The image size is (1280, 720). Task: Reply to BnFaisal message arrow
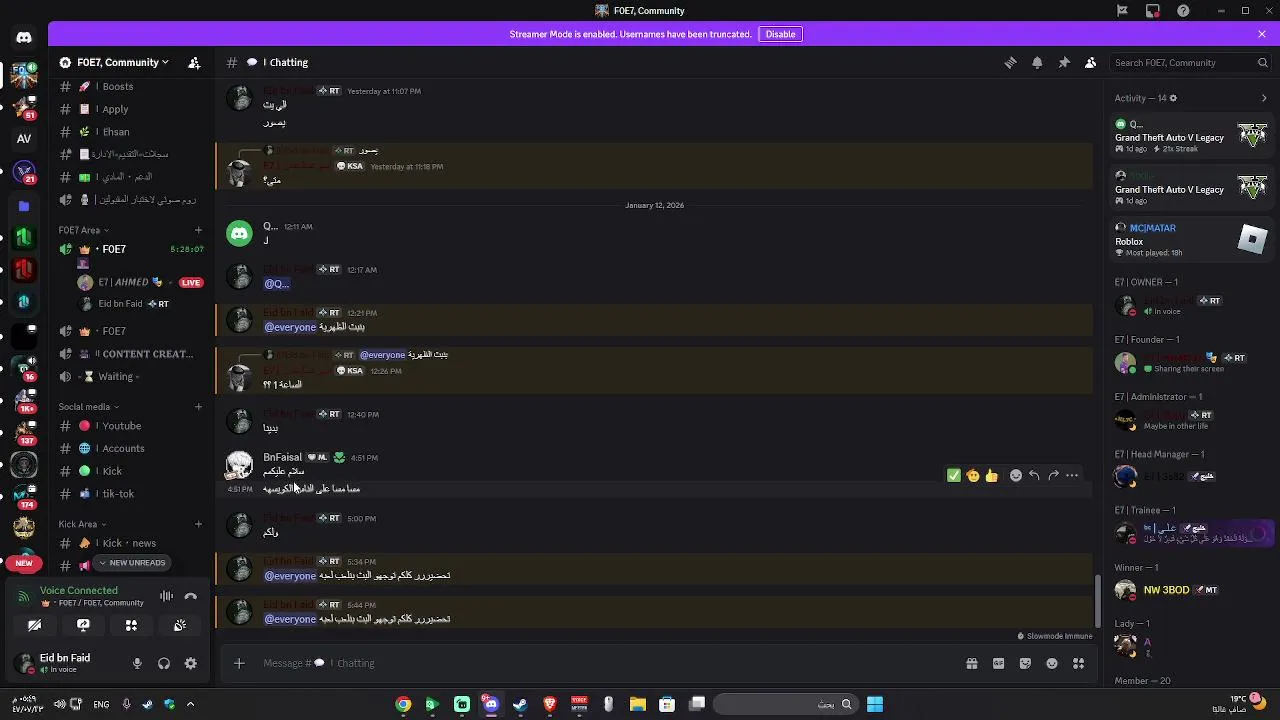coord(1034,476)
